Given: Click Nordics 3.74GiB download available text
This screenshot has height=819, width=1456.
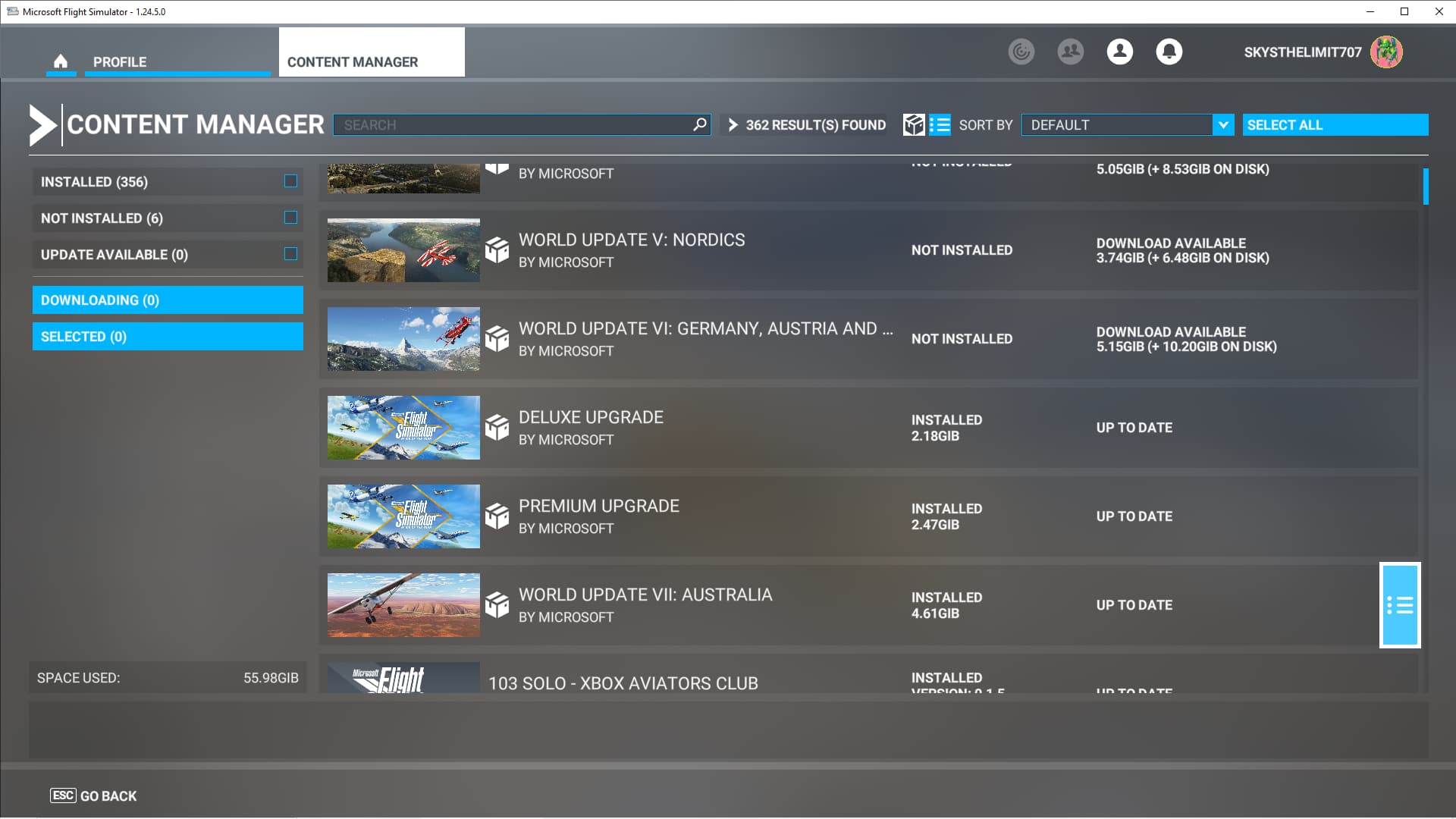Looking at the screenshot, I should (1183, 250).
